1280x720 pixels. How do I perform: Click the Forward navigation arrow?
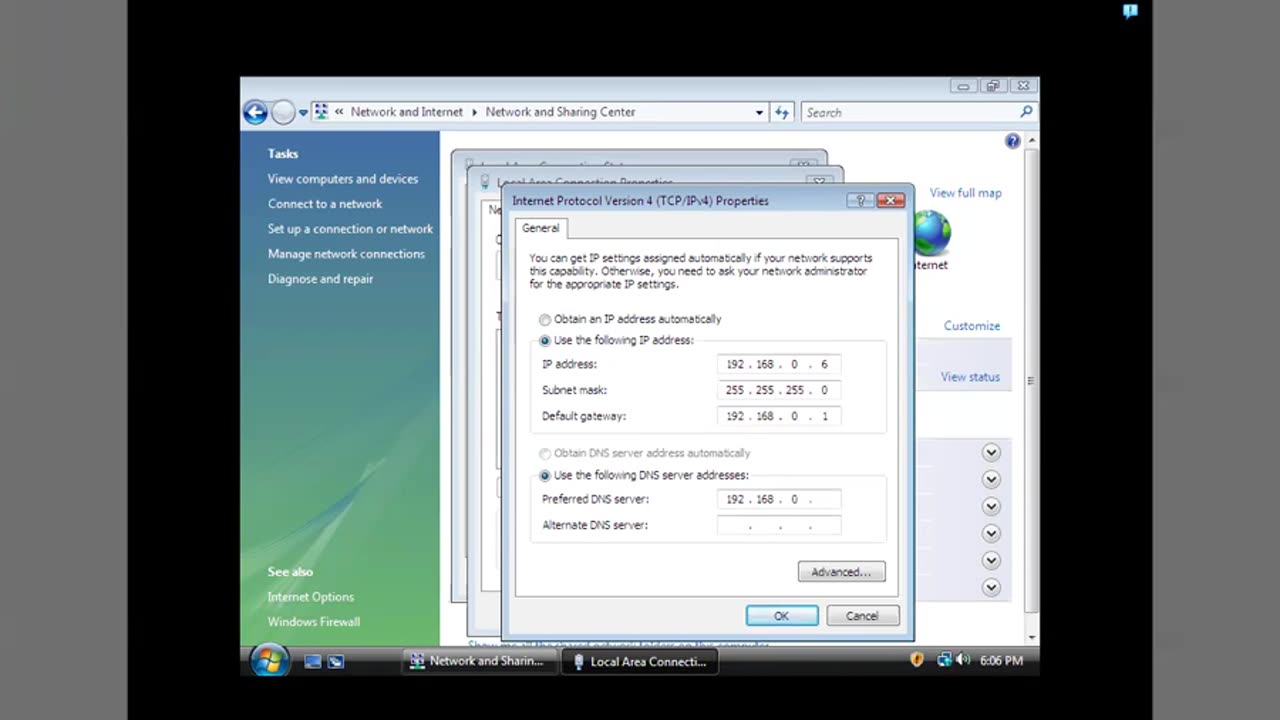pyautogui.click(x=284, y=112)
